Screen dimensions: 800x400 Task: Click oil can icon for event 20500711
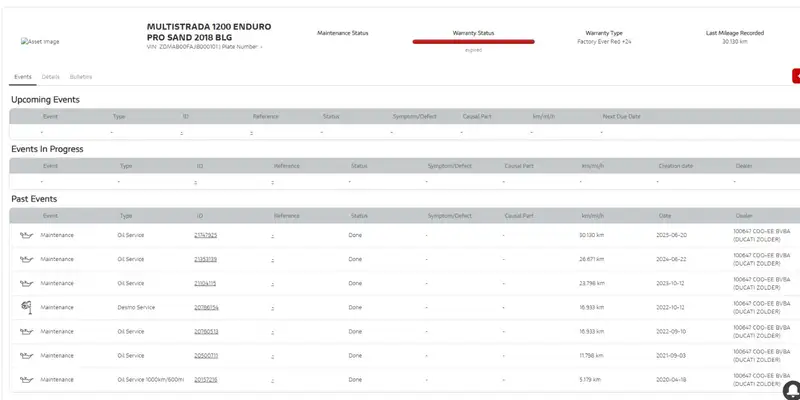26,355
